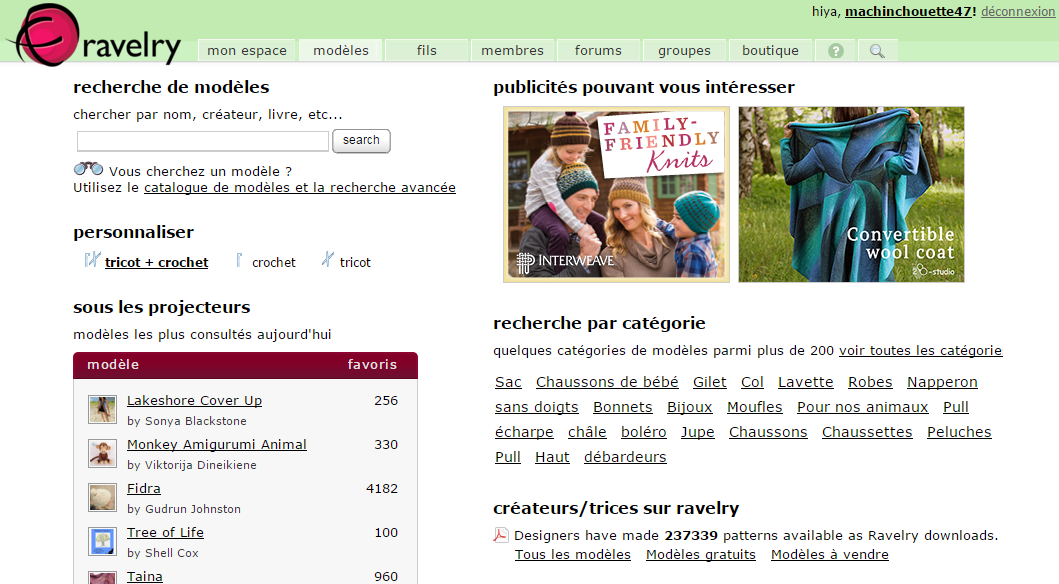Screen dimensions: 1059x584
Task: Browse the Chaussons category
Action: point(768,432)
